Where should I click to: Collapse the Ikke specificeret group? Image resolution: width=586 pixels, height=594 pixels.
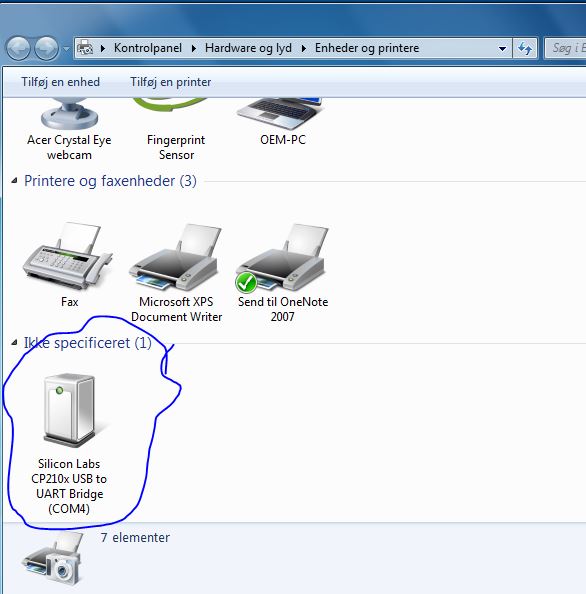coord(14,343)
